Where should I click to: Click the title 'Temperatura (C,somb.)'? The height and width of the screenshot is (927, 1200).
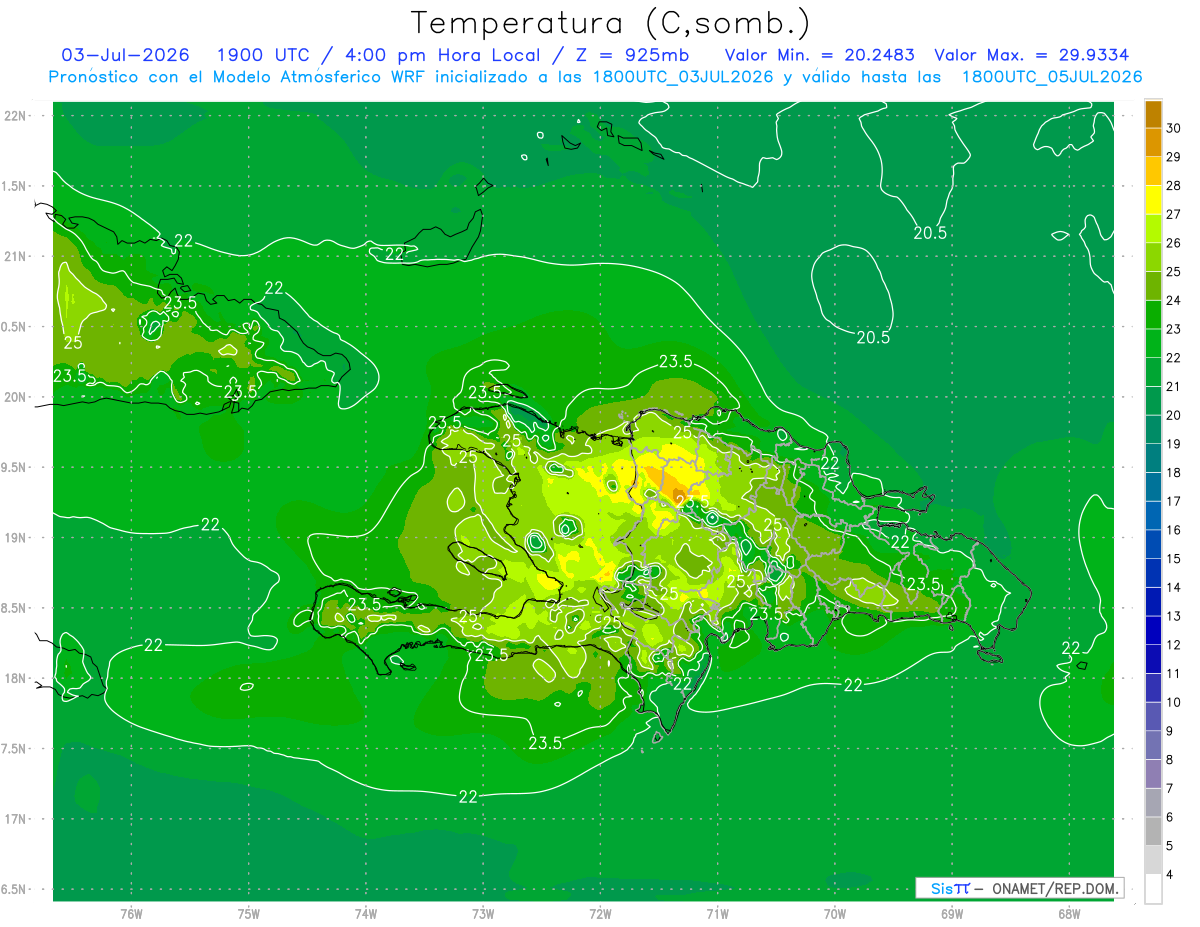(x=609, y=23)
